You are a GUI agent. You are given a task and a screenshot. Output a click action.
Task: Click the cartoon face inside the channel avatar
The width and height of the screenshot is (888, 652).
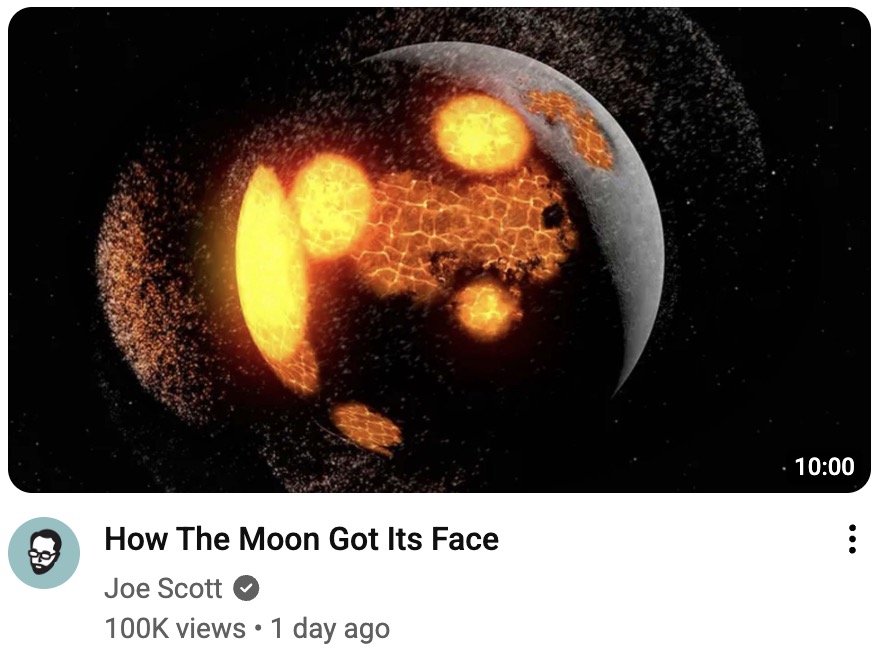click(44, 552)
